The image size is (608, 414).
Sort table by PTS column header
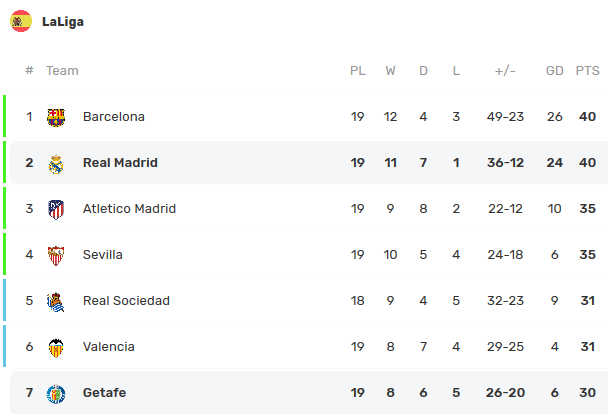tap(587, 71)
